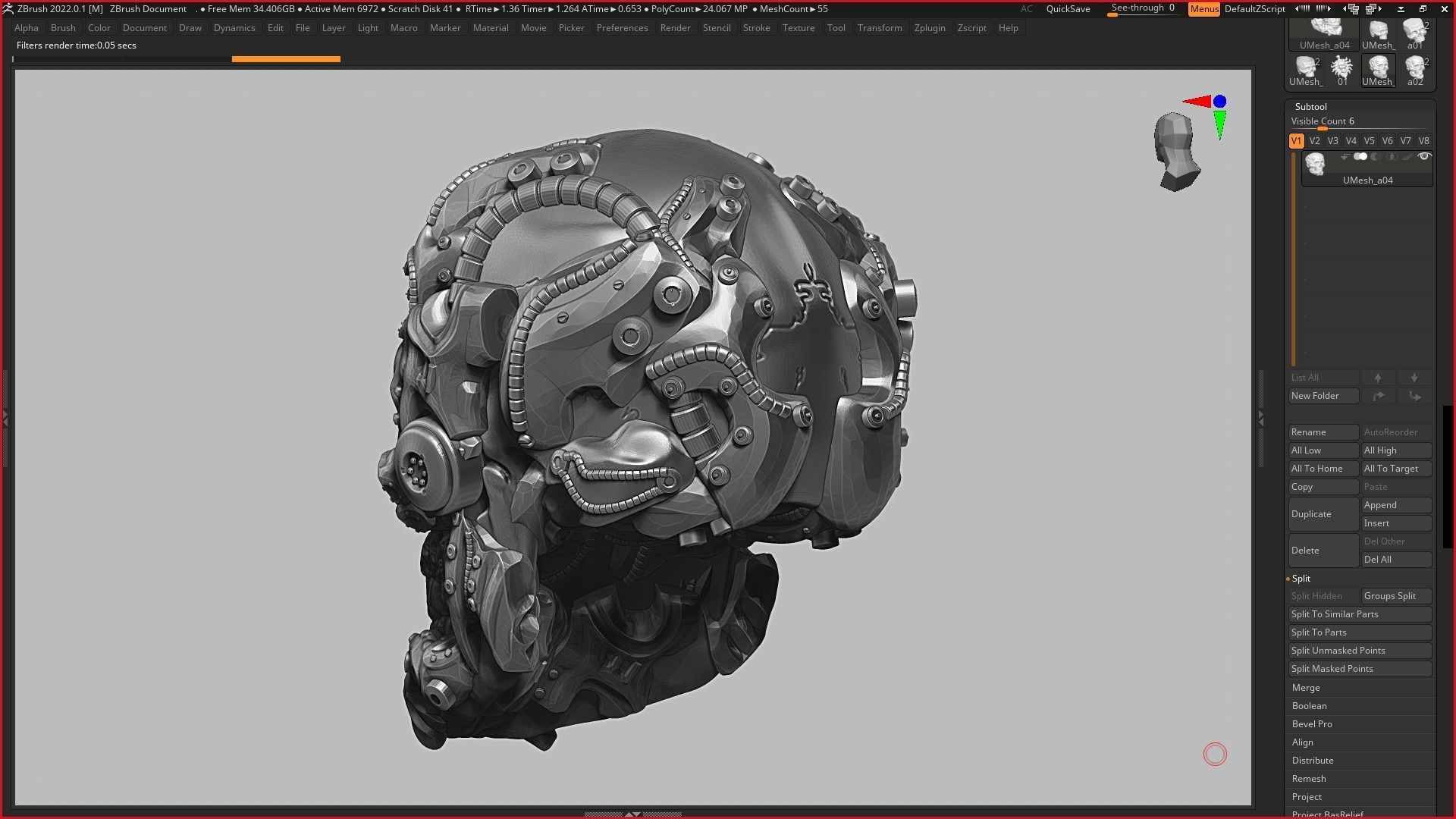
Task: Click the orange render progress bar
Action: click(286, 58)
